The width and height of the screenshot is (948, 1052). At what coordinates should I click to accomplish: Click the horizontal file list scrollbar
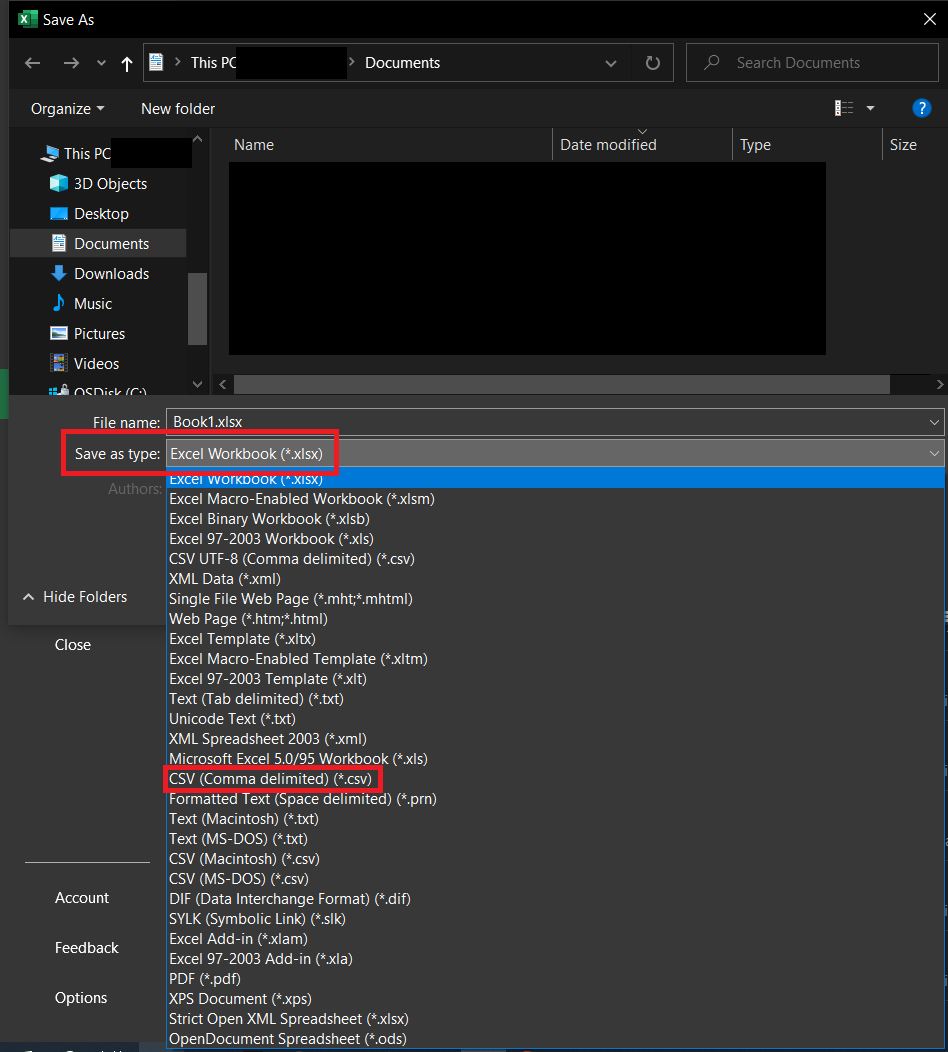click(562, 384)
